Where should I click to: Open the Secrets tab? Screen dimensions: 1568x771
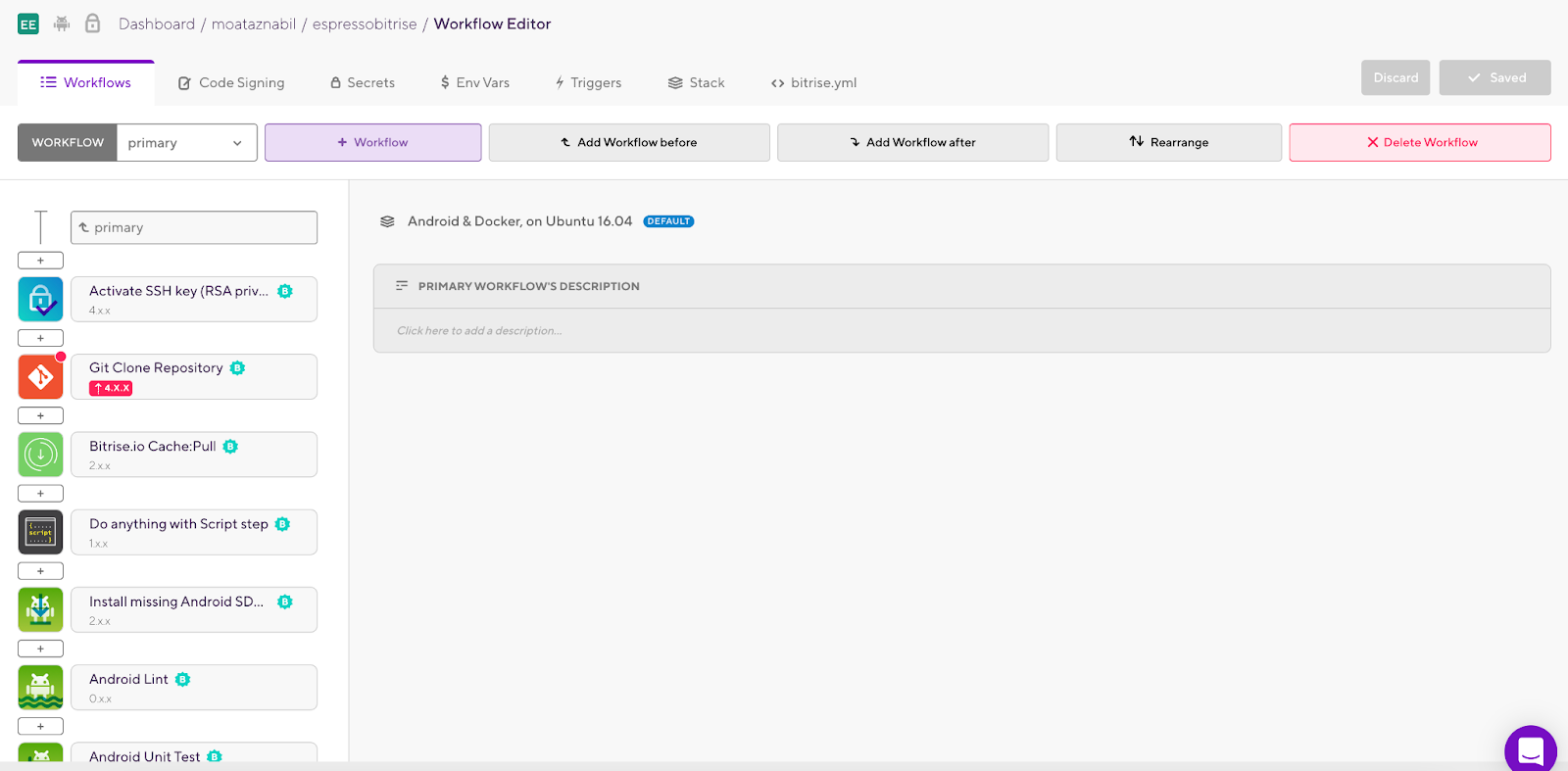[363, 83]
